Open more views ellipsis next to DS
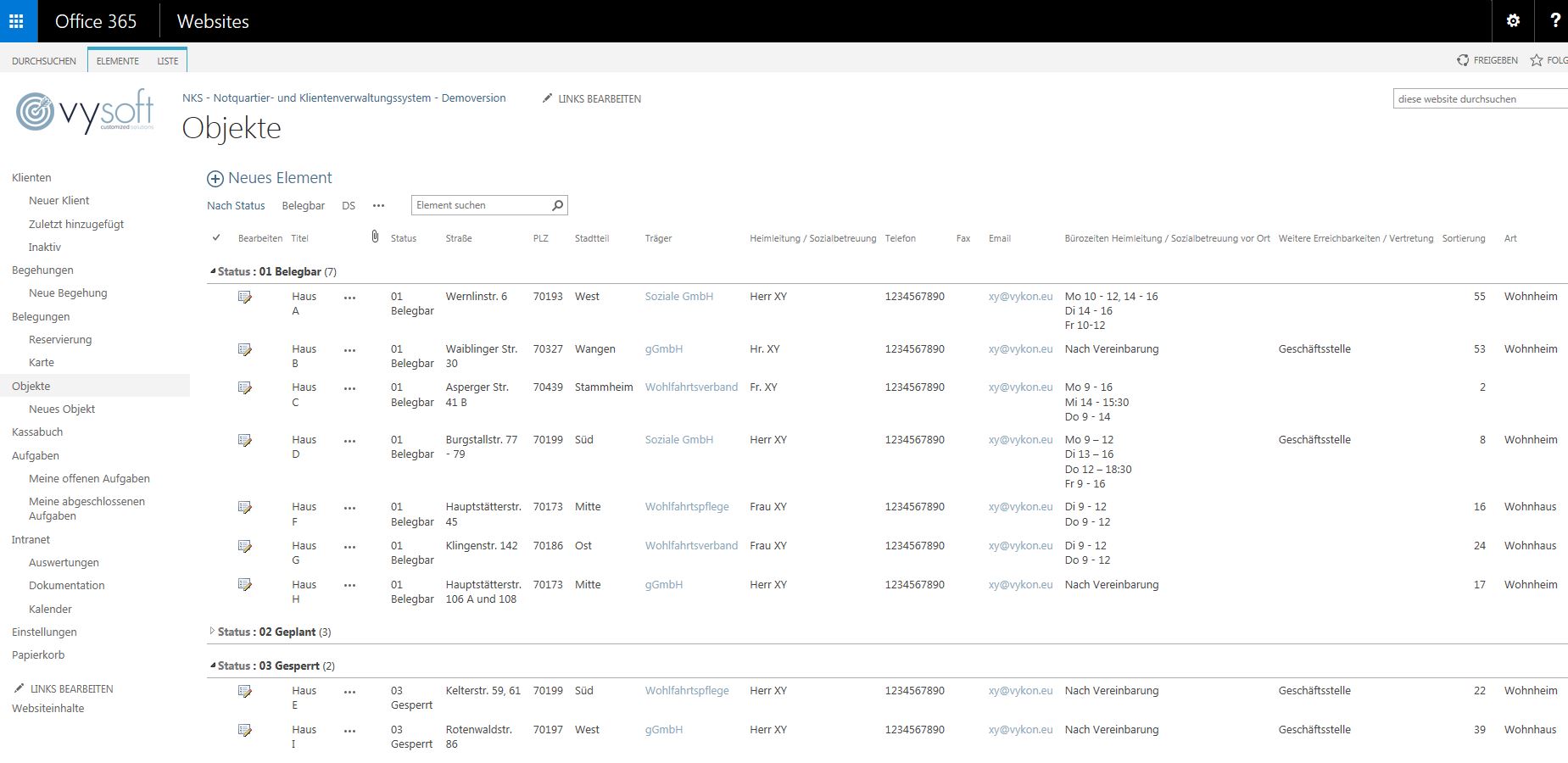 378,206
